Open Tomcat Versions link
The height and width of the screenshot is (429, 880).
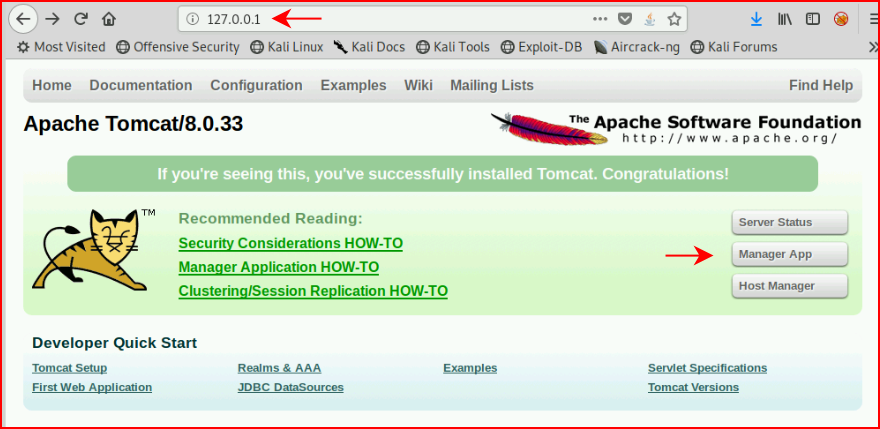click(693, 387)
